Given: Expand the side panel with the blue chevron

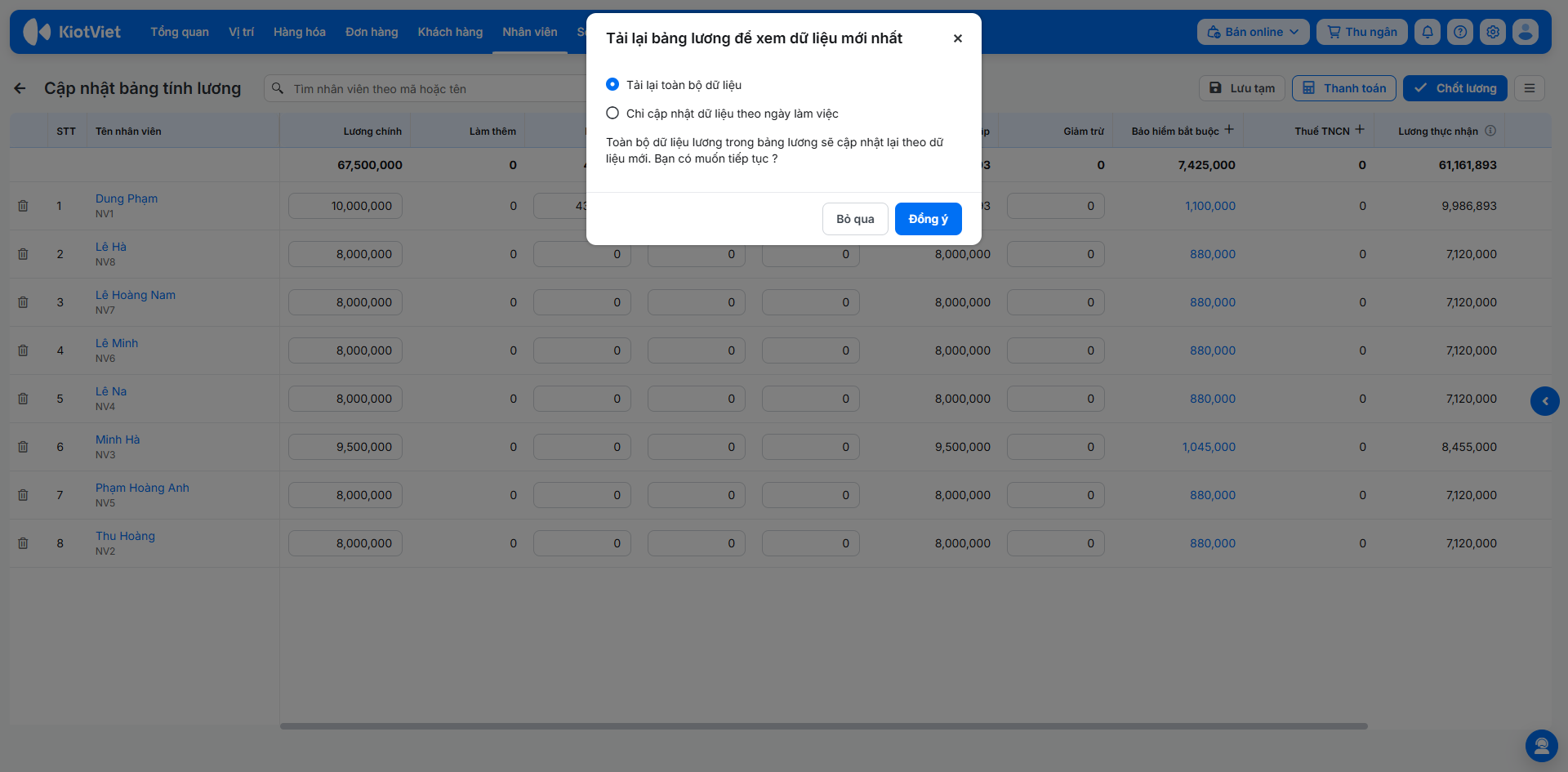Looking at the screenshot, I should tap(1544, 401).
